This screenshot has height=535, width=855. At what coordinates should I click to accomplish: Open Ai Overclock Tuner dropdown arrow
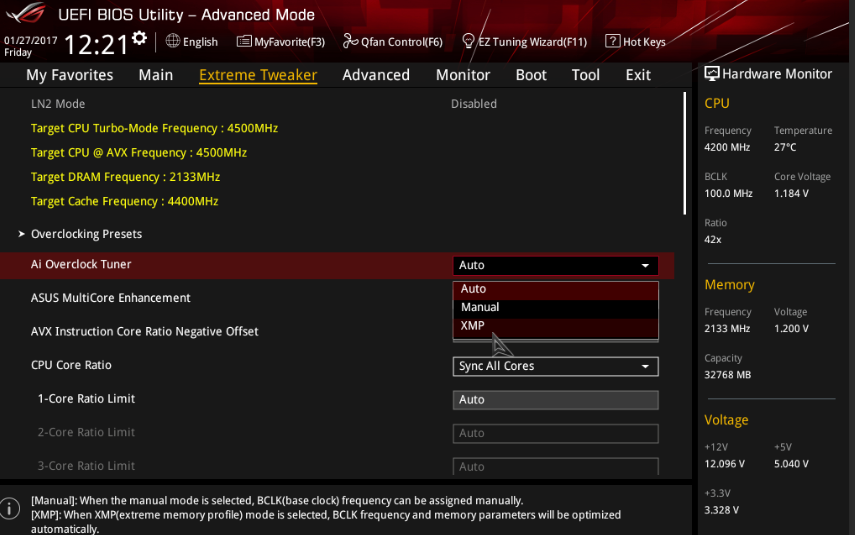pos(645,266)
